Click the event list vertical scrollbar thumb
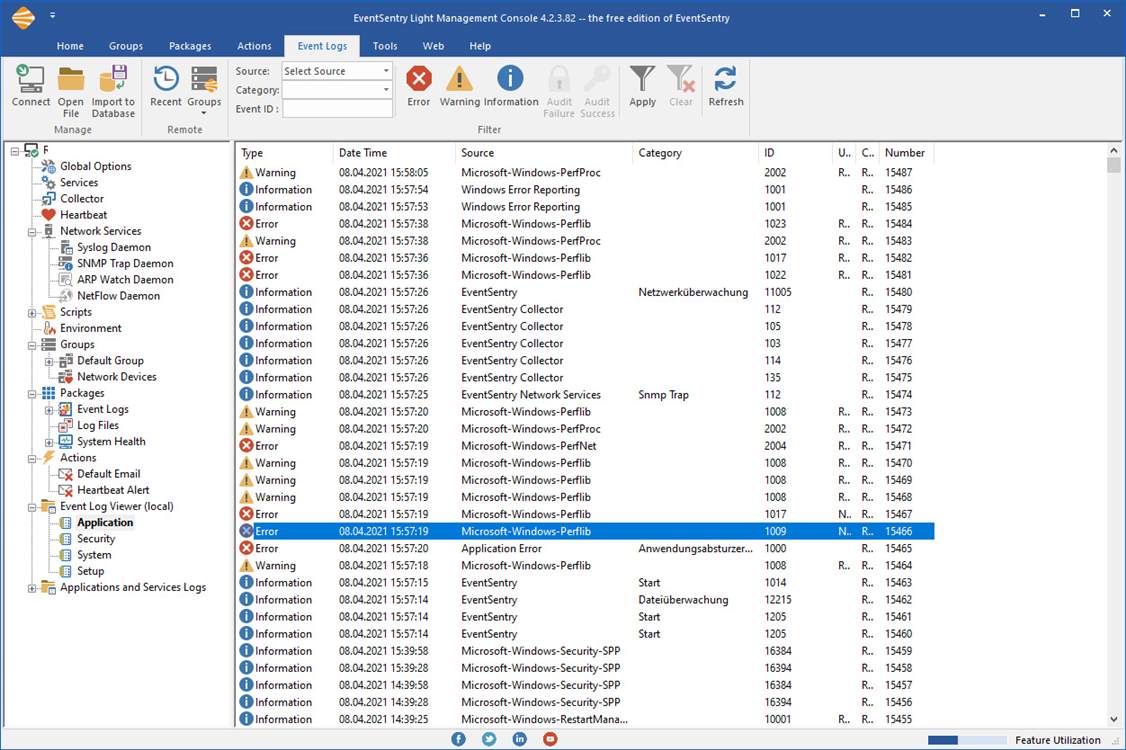Image resolution: width=1126 pixels, height=750 pixels. point(1114,165)
